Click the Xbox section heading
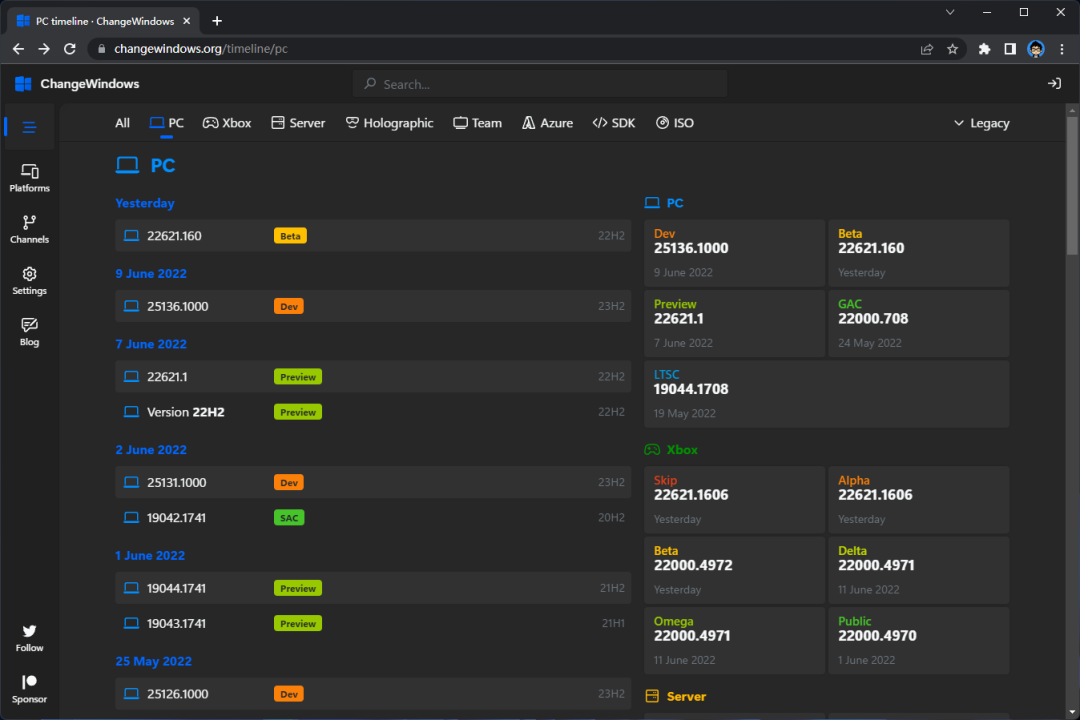This screenshot has width=1080, height=720. (x=671, y=450)
